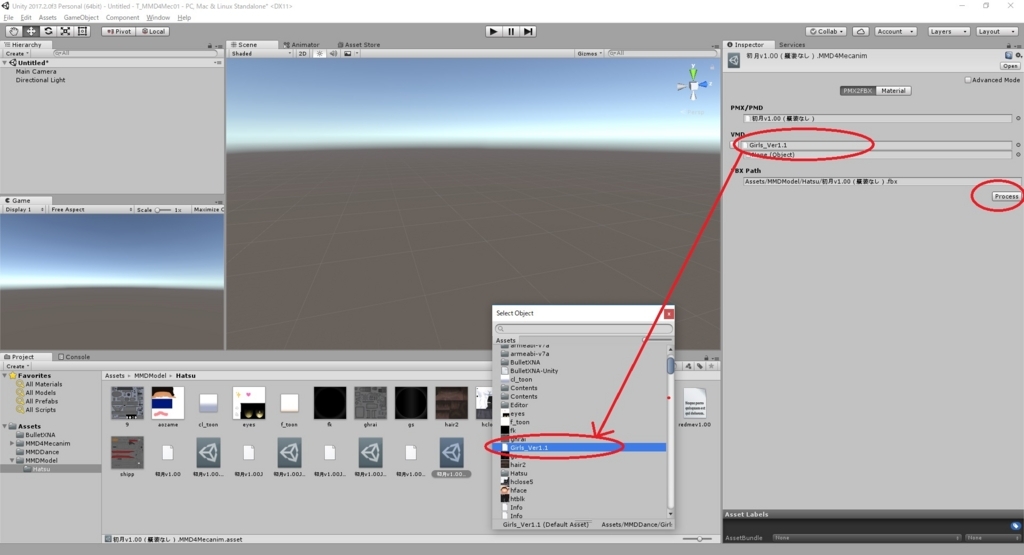
Task: Click search field in Select Object dialog
Action: [x=583, y=328]
